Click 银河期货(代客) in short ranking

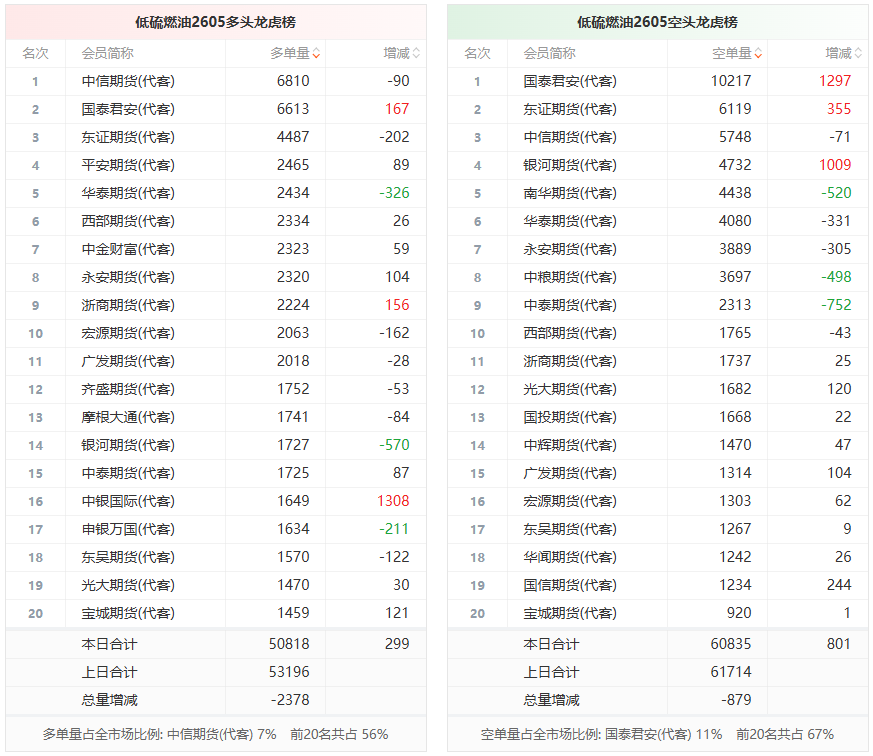(x=570, y=165)
